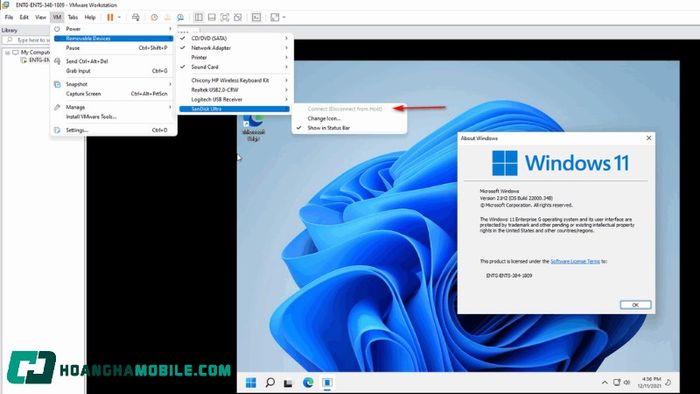This screenshot has width=700, height=394.
Task: Open the View menu
Action: [41, 17]
